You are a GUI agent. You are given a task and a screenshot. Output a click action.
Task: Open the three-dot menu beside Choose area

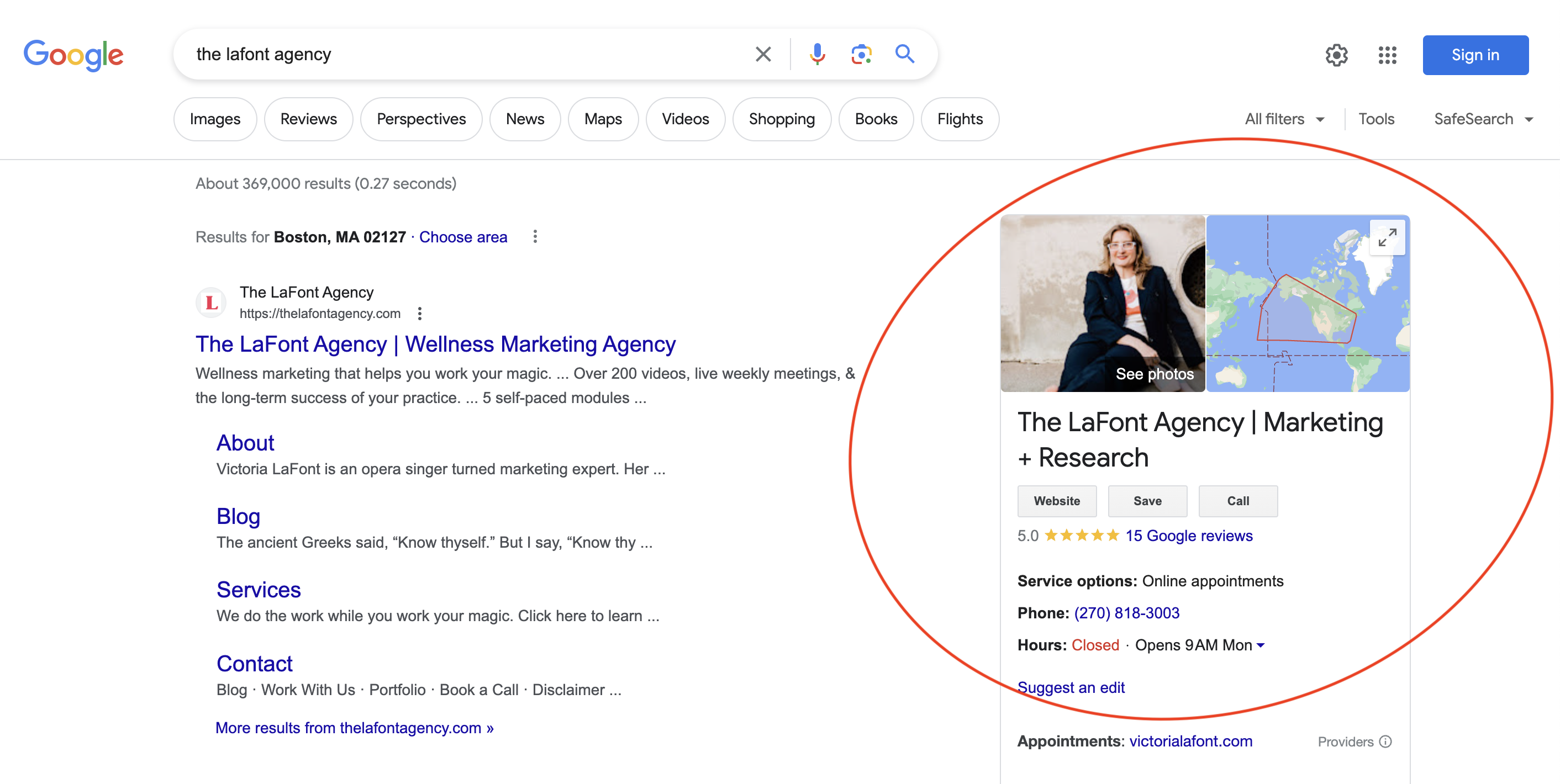tap(534, 237)
